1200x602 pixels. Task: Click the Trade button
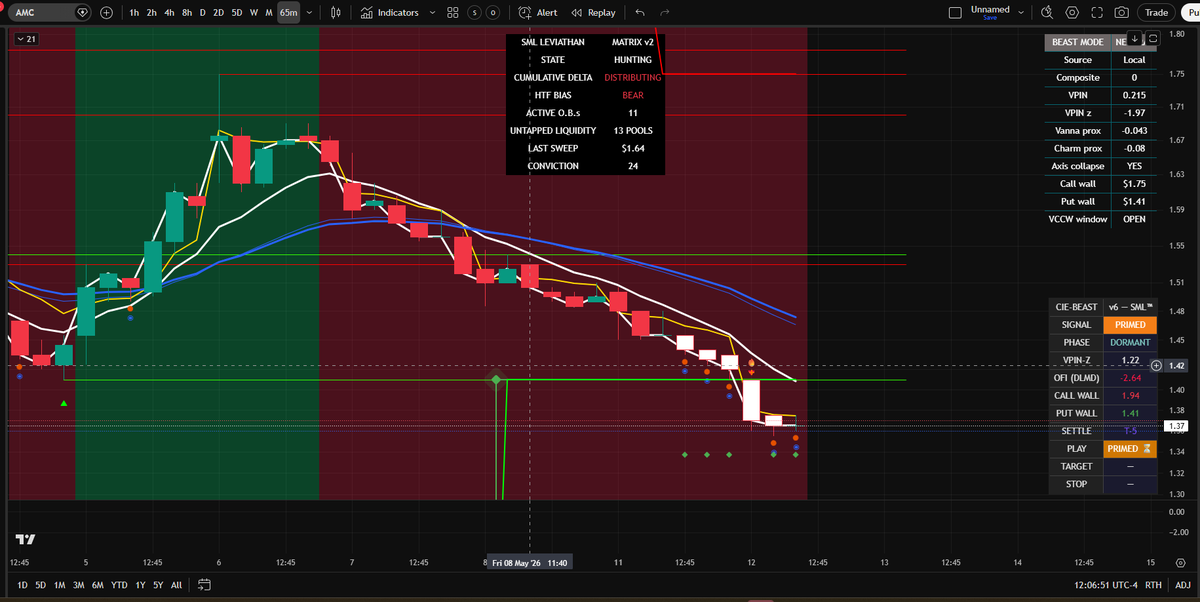click(x=1157, y=13)
